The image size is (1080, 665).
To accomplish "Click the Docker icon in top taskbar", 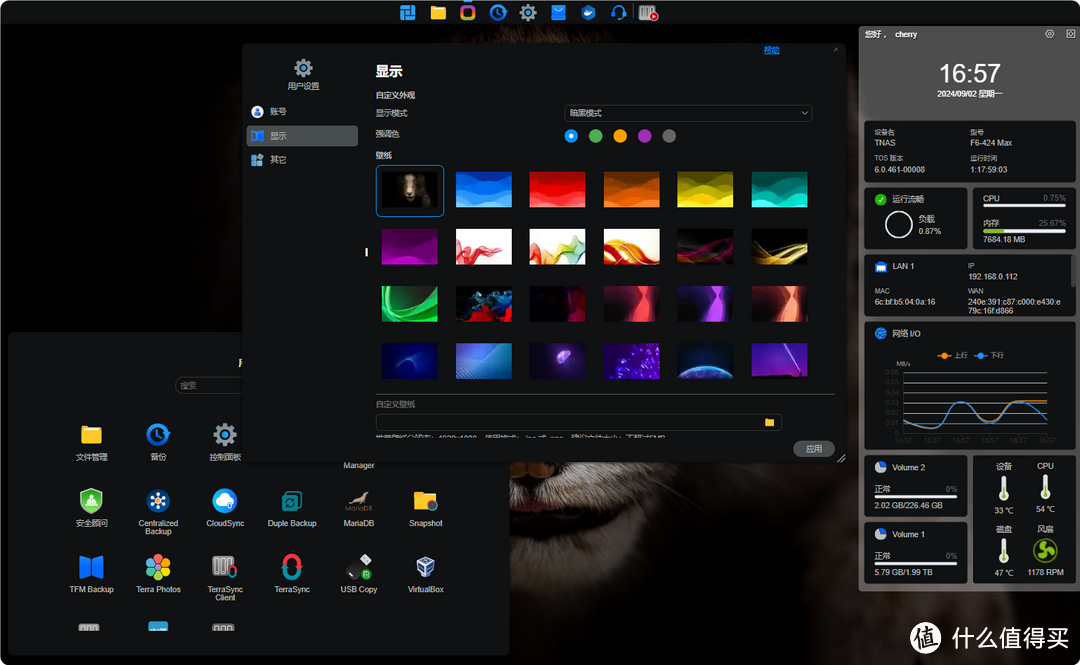I will coord(589,13).
